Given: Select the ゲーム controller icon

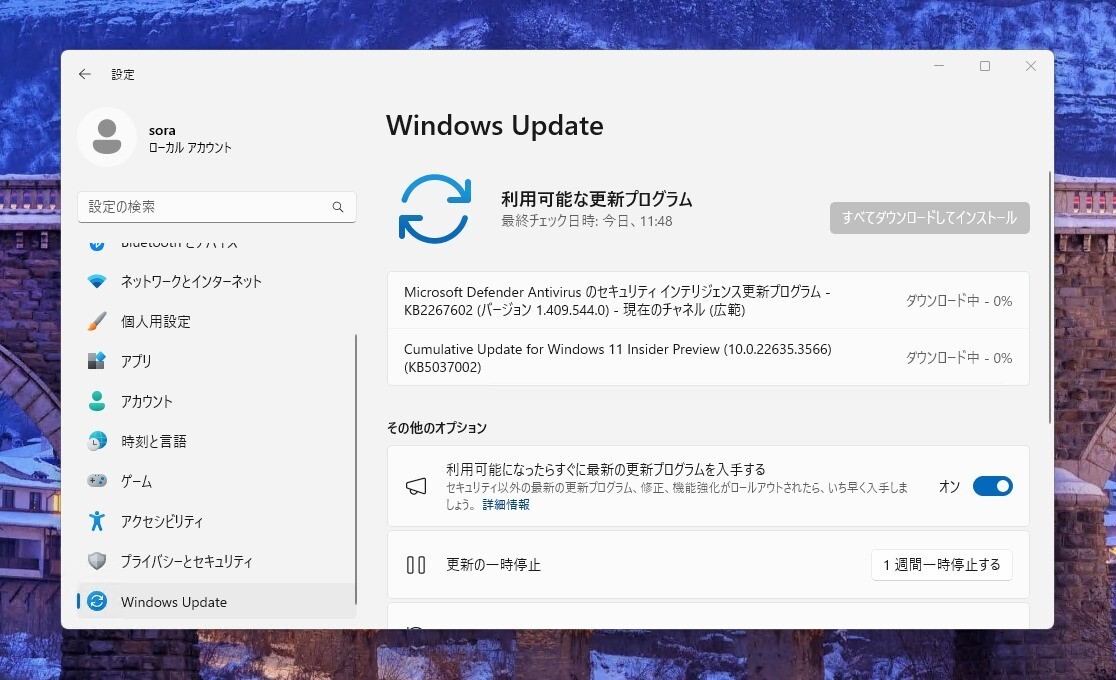Looking at the screenshot, I should click(96, 481).
